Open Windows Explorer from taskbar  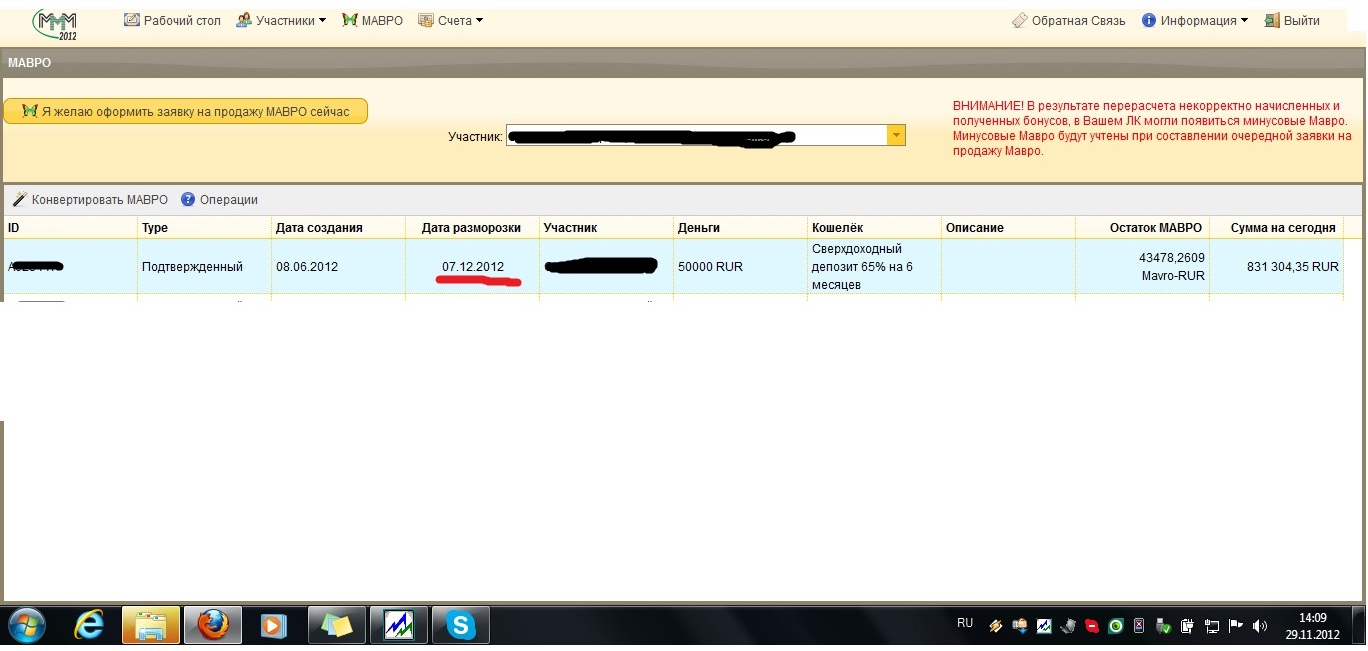pos(151,626)
